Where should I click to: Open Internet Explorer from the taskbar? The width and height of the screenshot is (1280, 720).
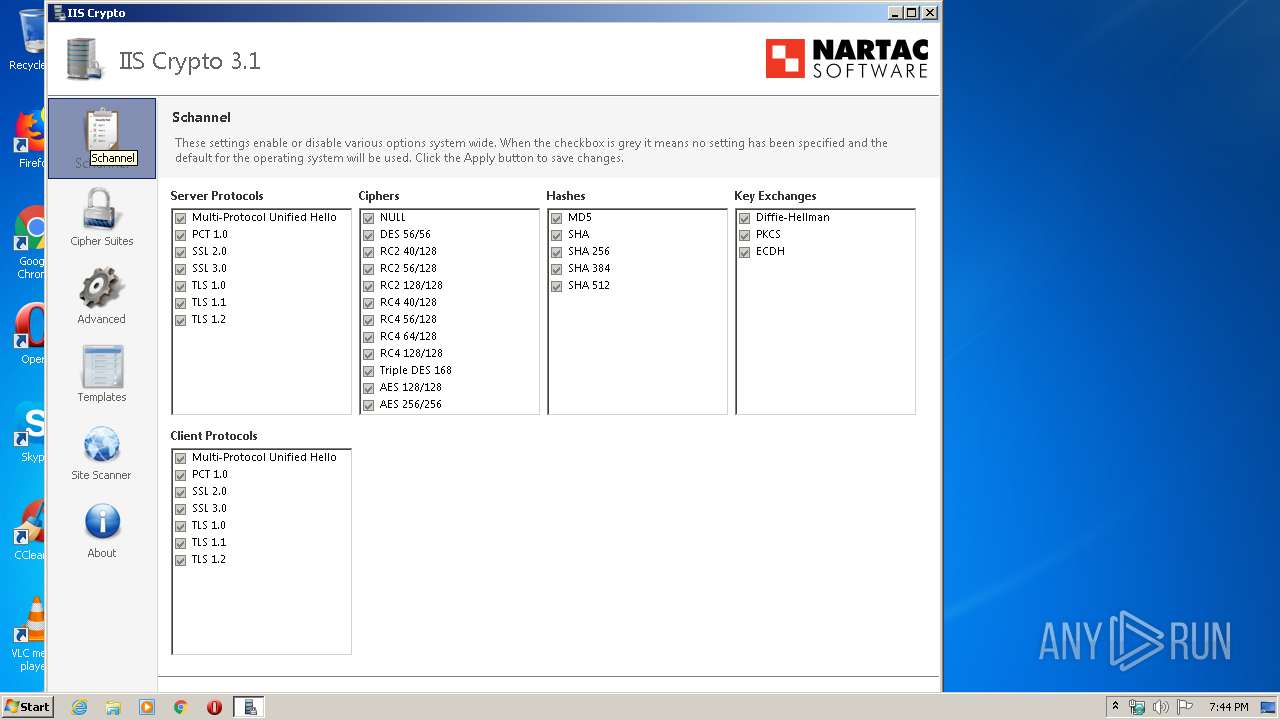click(79, 707)
